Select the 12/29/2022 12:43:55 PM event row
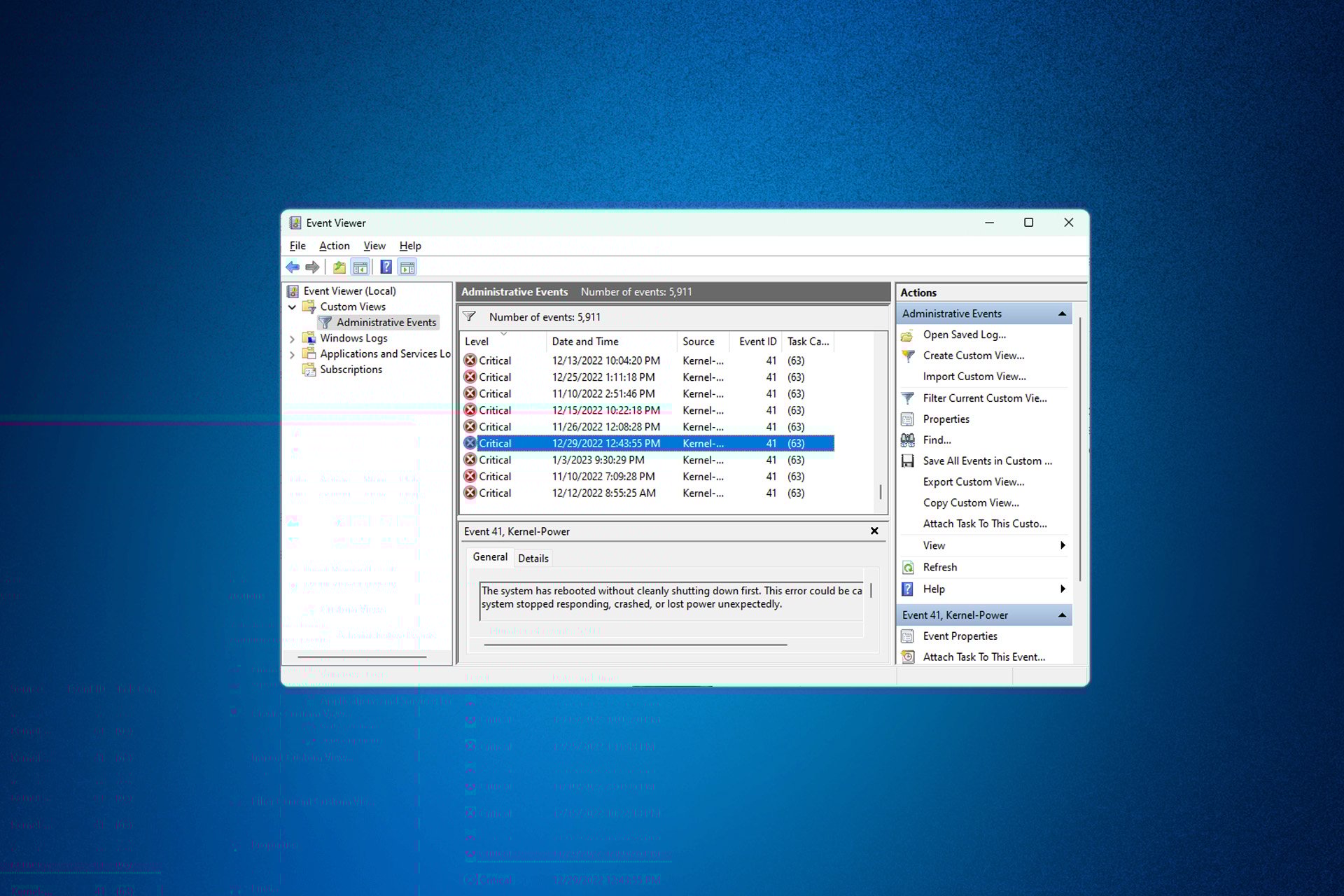1344x896 pixels. (648, 444)
